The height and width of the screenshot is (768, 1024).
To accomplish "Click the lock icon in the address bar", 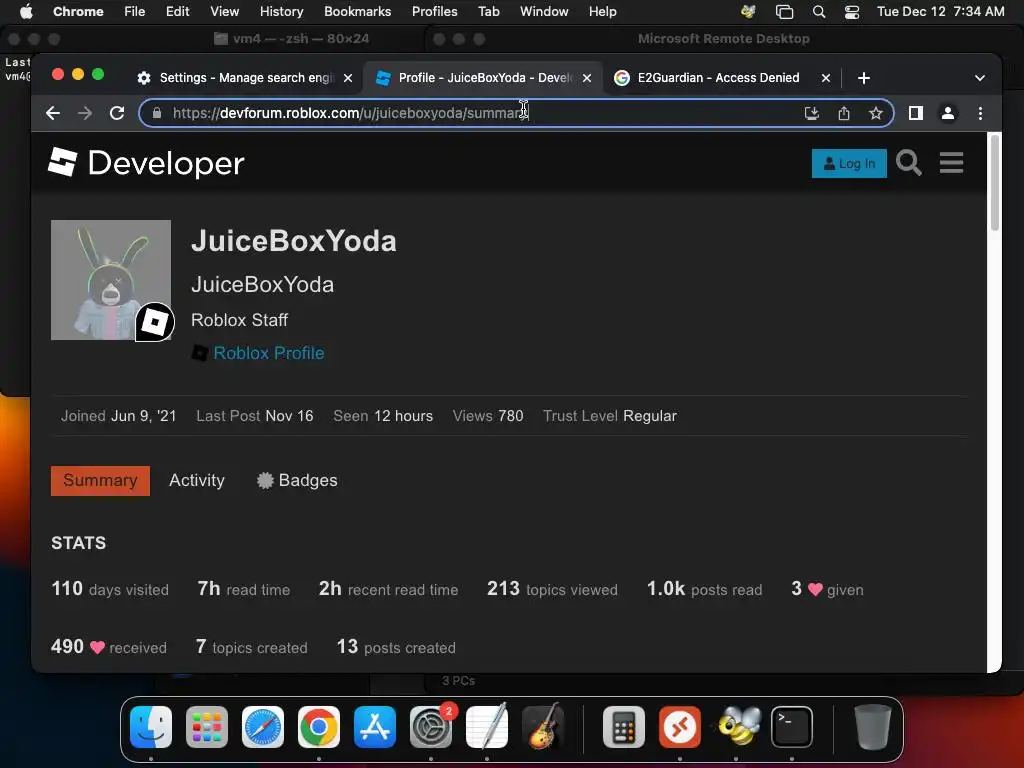I will click(157, 113).
